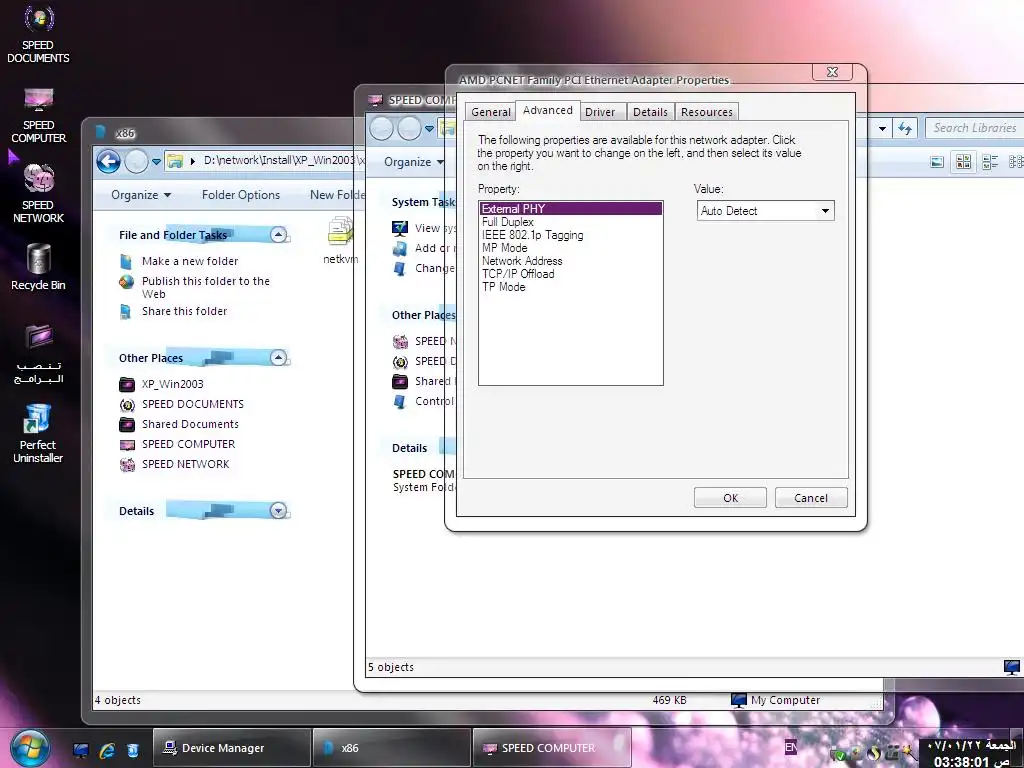Click the thumbnails view icon in toolbar
This screenshot has height=768, width=1024.
963,162
